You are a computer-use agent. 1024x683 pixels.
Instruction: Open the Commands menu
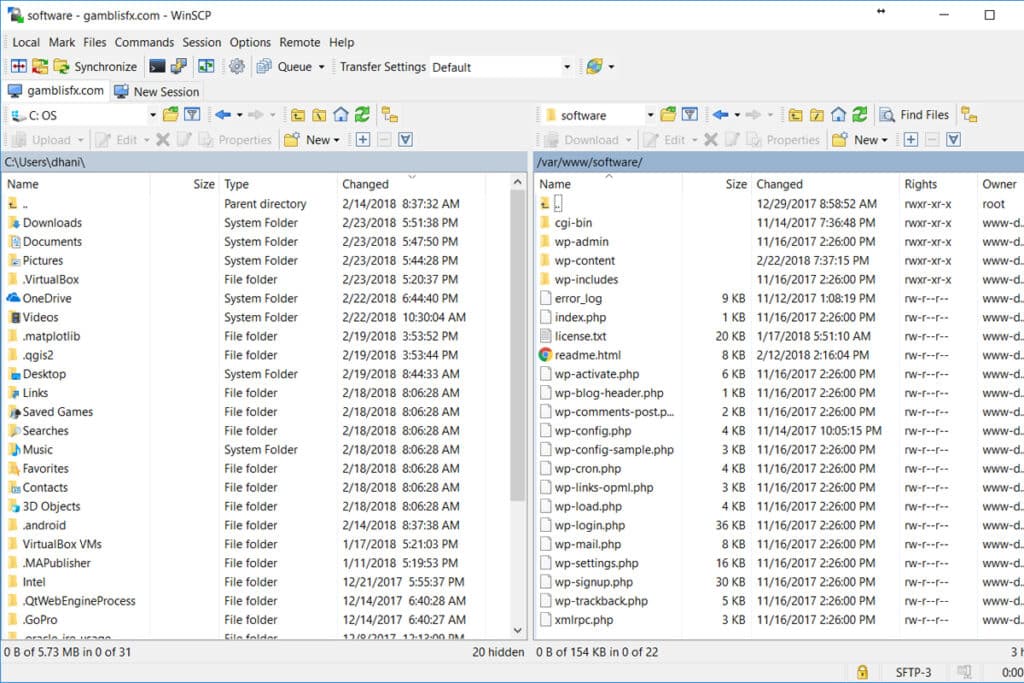pos(144,42)
